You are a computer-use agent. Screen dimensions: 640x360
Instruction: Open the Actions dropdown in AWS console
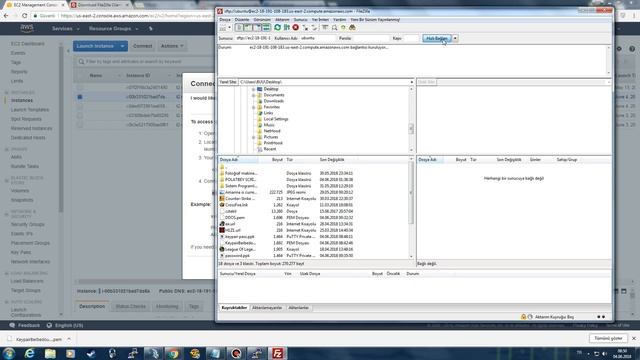(172, 46)
